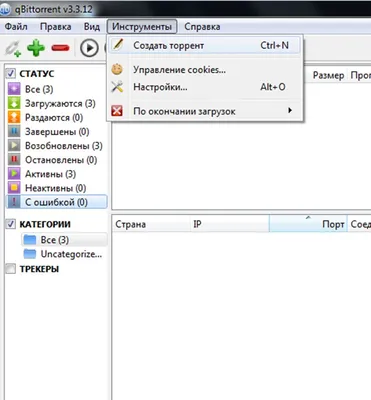Click the red X icon beside По окончании загрузок

(x=117, y=111)
